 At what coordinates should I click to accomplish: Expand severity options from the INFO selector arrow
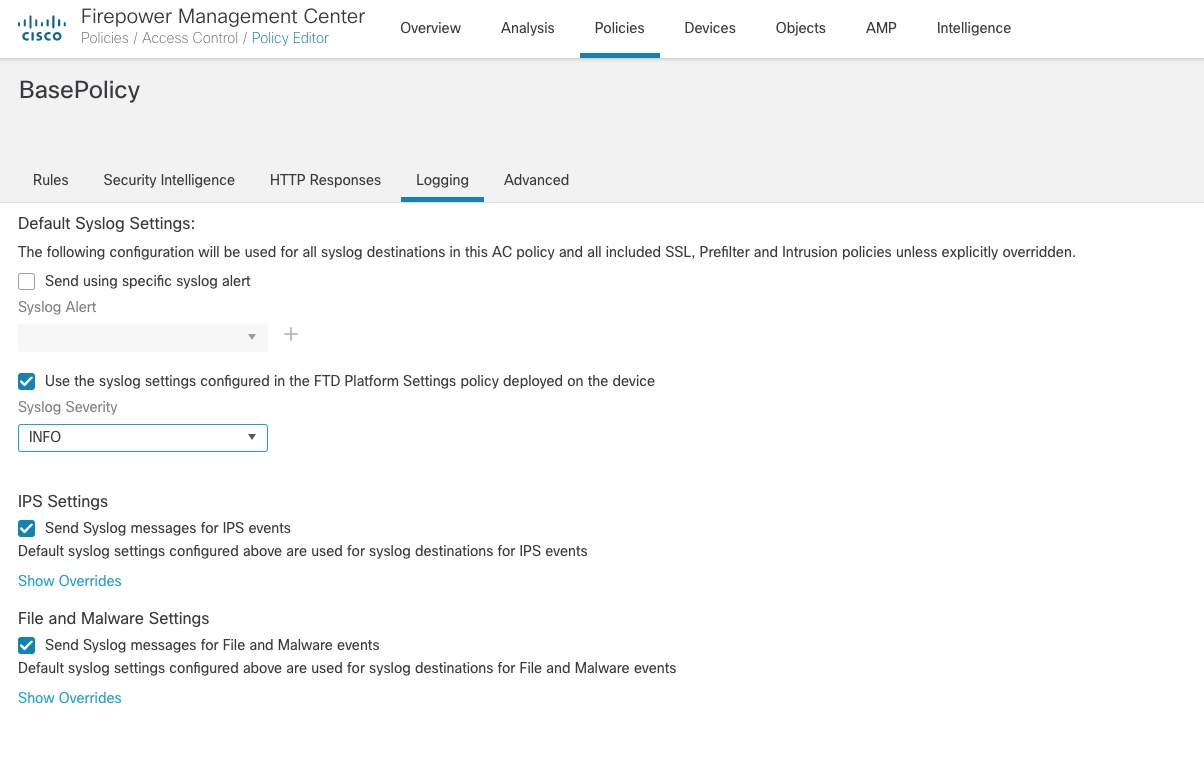coord(252,437)
